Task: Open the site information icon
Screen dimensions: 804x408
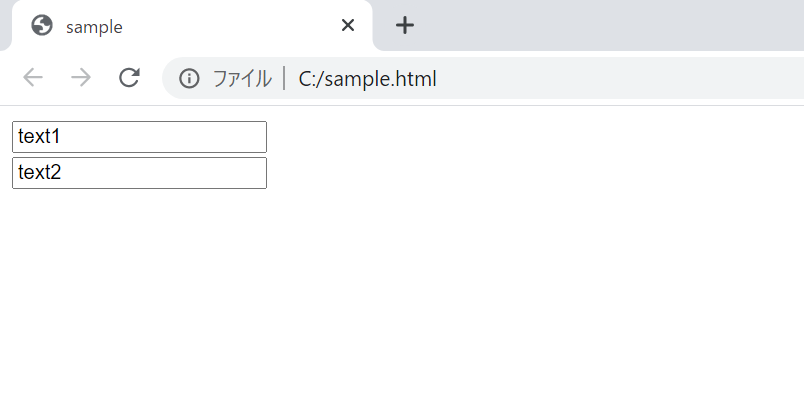Action: (x=189, y=78)
